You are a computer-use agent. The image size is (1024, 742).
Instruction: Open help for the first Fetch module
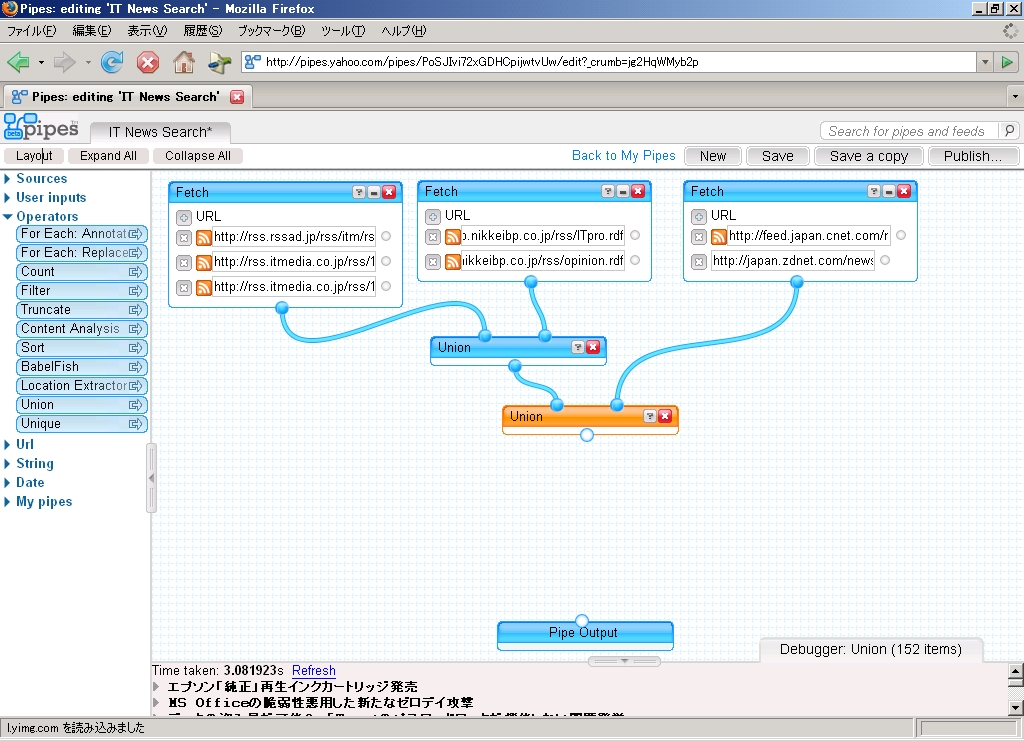[359, 192]
